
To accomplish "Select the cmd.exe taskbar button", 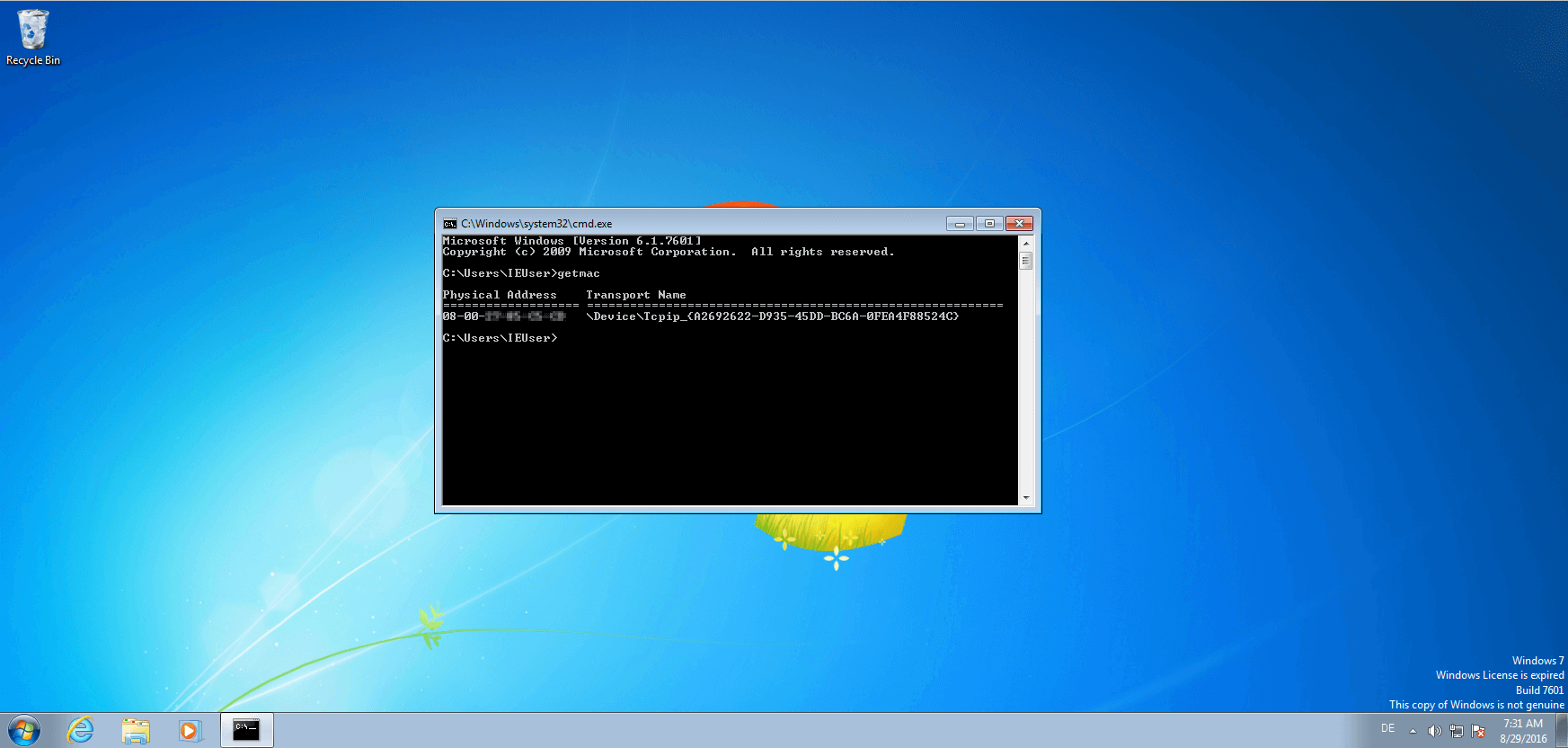I will click(246, 730).
